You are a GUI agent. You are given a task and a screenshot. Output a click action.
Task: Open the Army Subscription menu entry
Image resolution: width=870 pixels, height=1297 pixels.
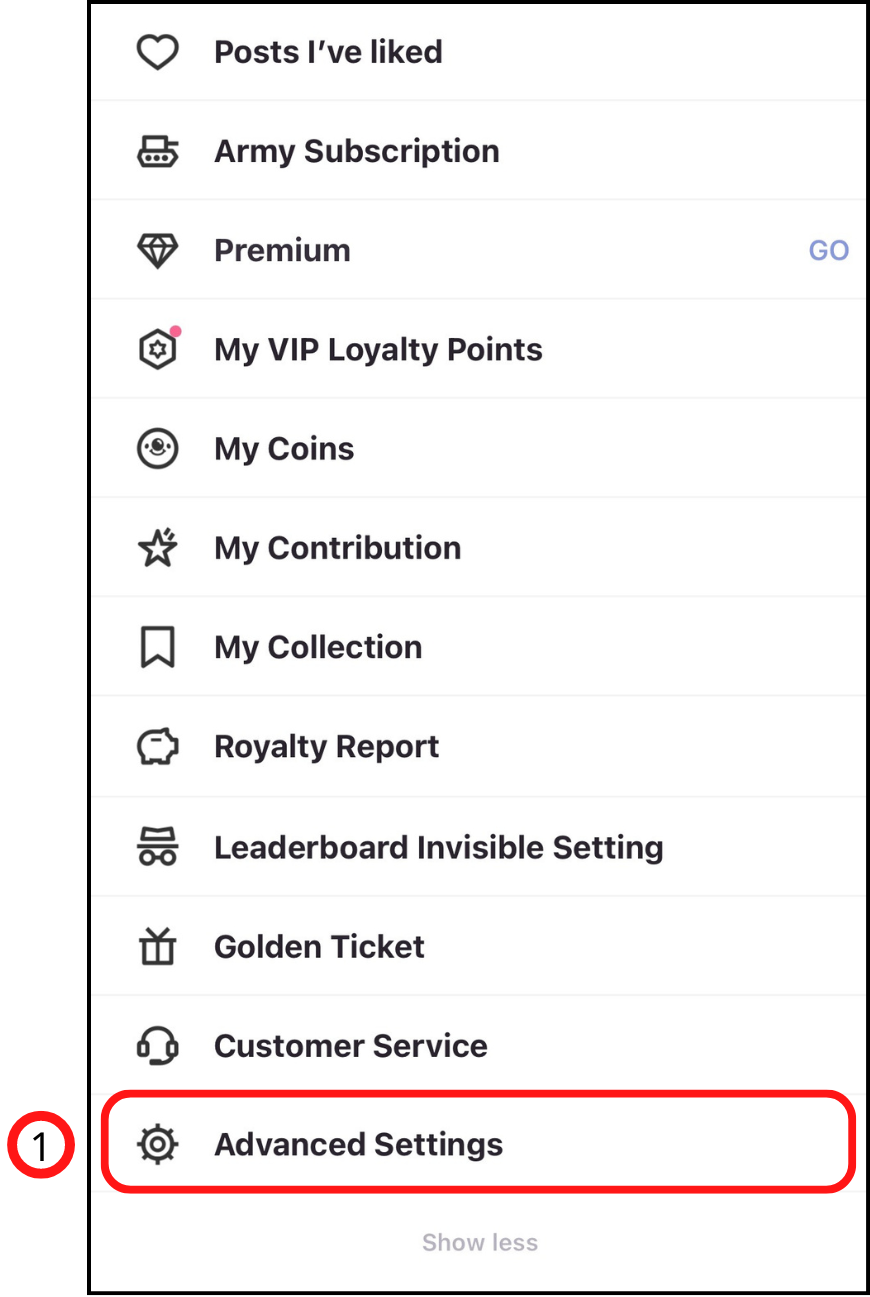tap(356, 152)
